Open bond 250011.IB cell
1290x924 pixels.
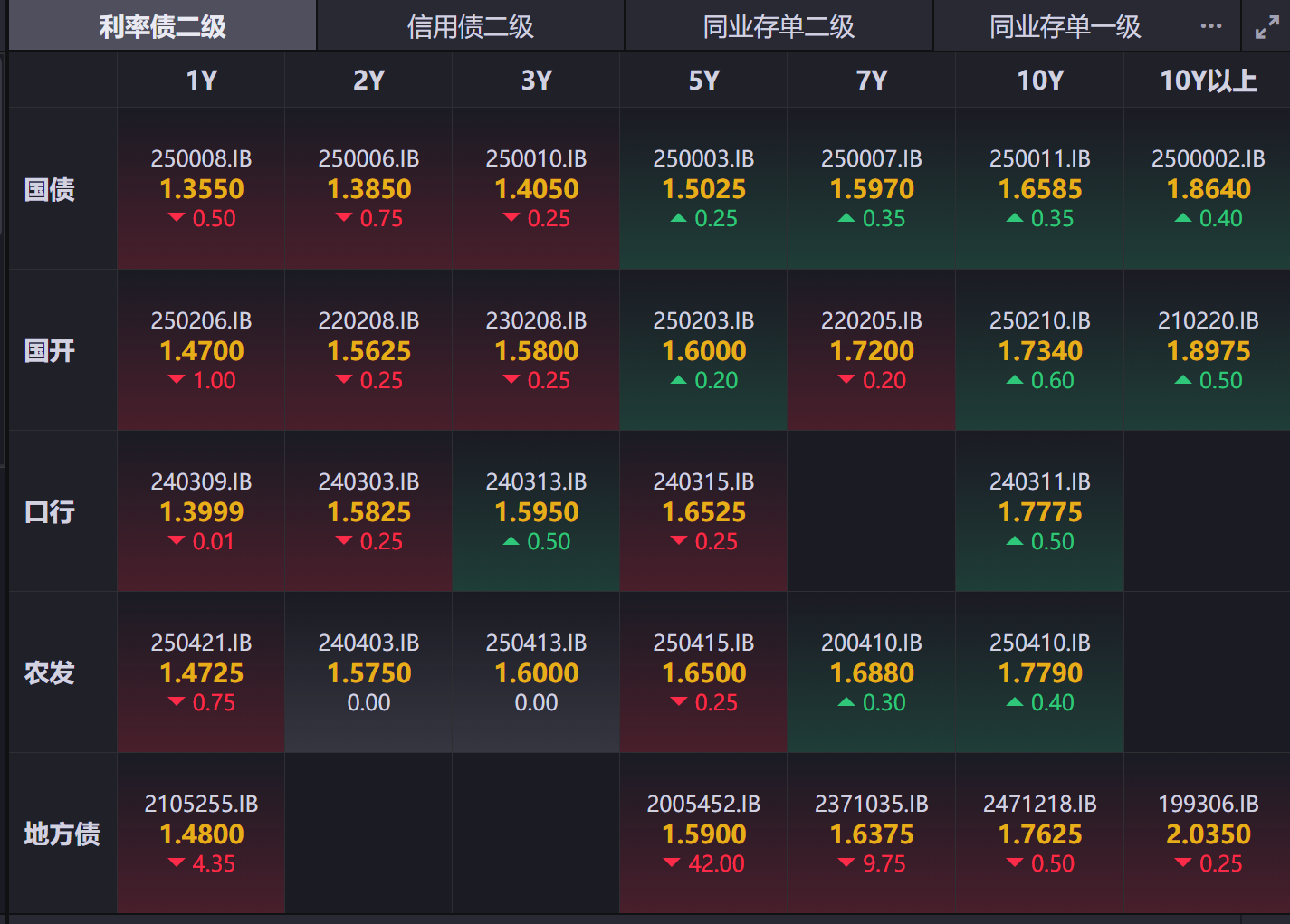pos(1040,188)
